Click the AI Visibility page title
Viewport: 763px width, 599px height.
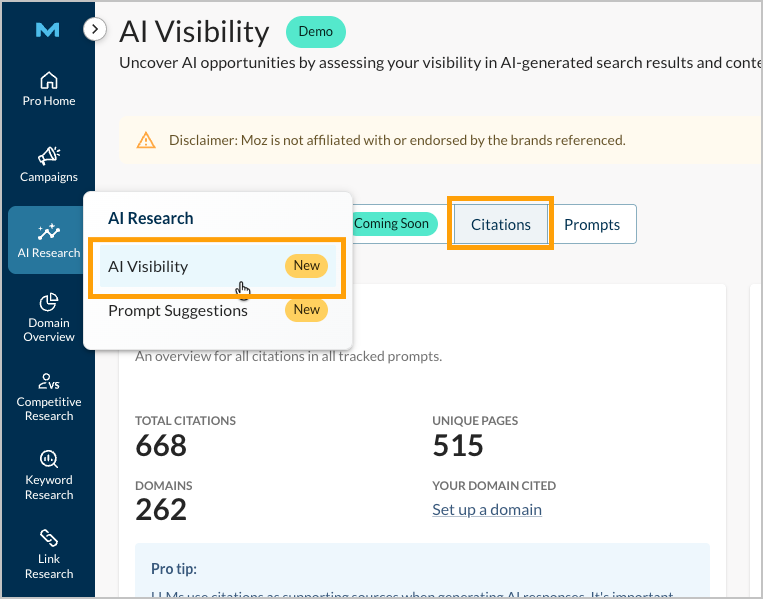194,32
